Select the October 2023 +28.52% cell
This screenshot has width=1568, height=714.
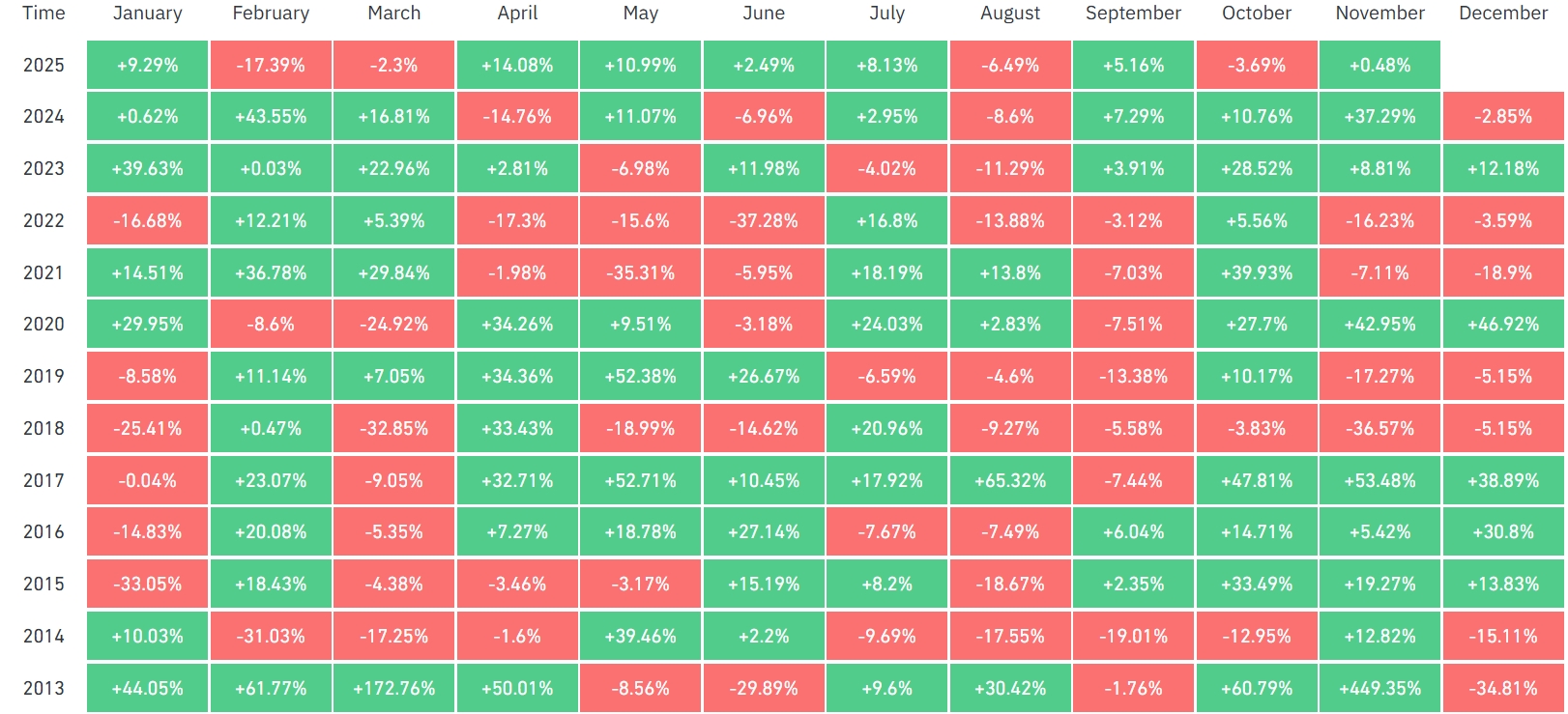coord(1257,169)
